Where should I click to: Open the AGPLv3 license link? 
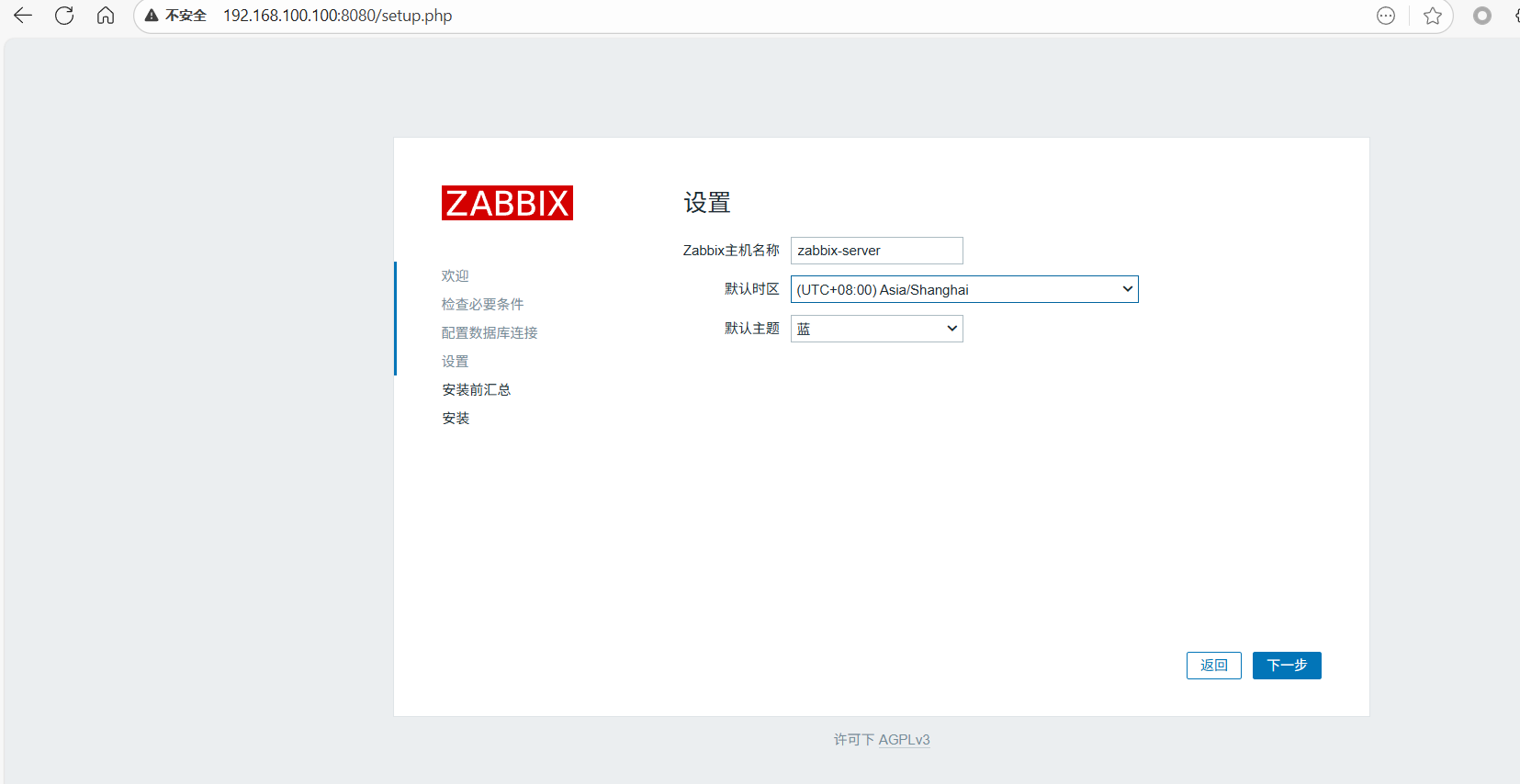[x=904, y=740]
